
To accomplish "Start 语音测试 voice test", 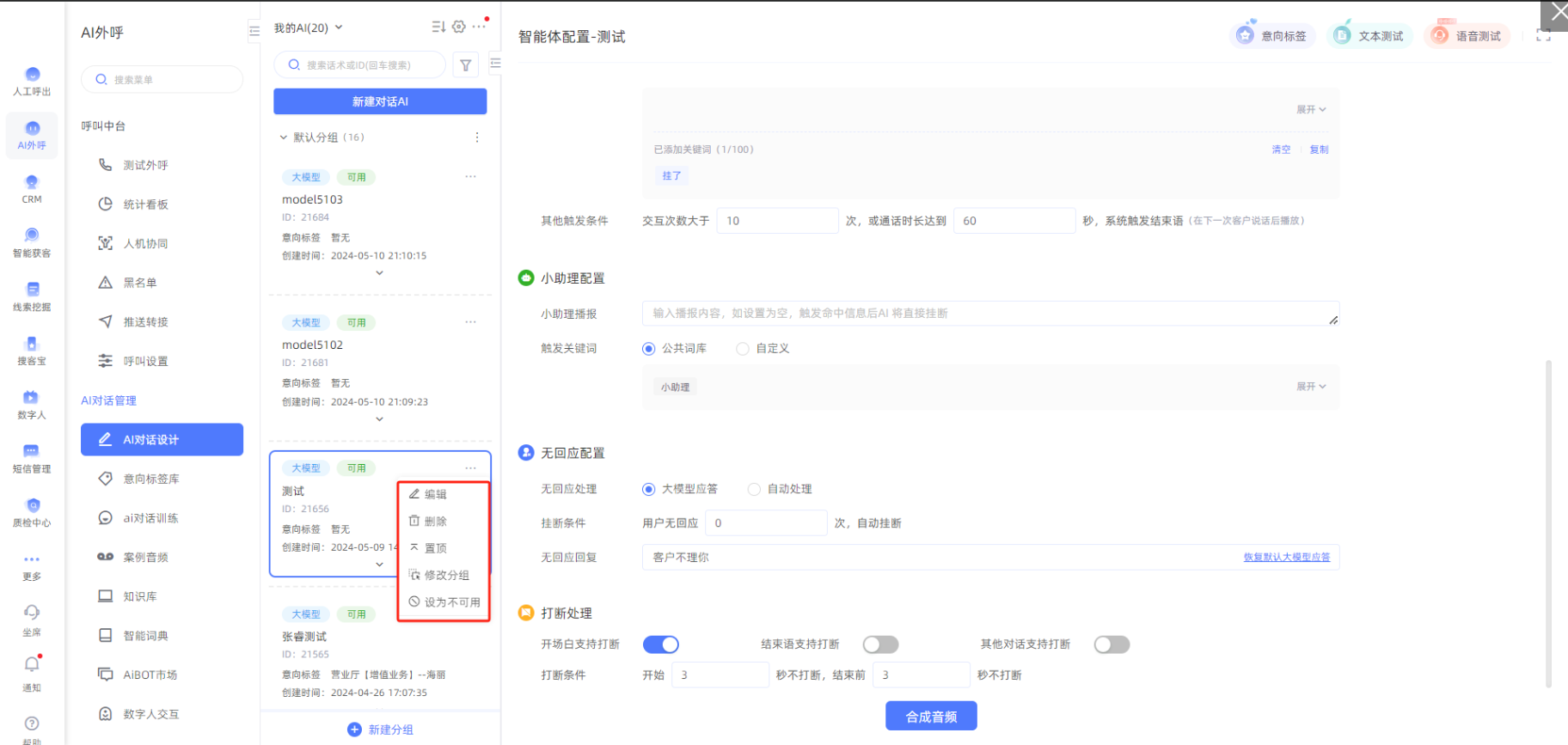I will click(x=1467, y=35).
